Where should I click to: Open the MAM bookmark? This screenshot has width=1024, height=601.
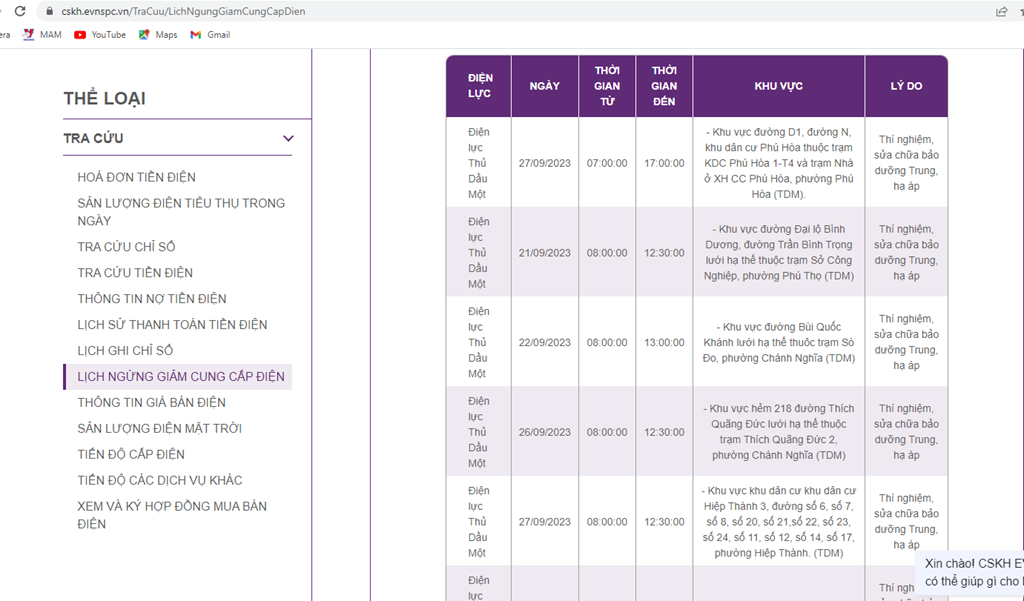coord(42,34)
